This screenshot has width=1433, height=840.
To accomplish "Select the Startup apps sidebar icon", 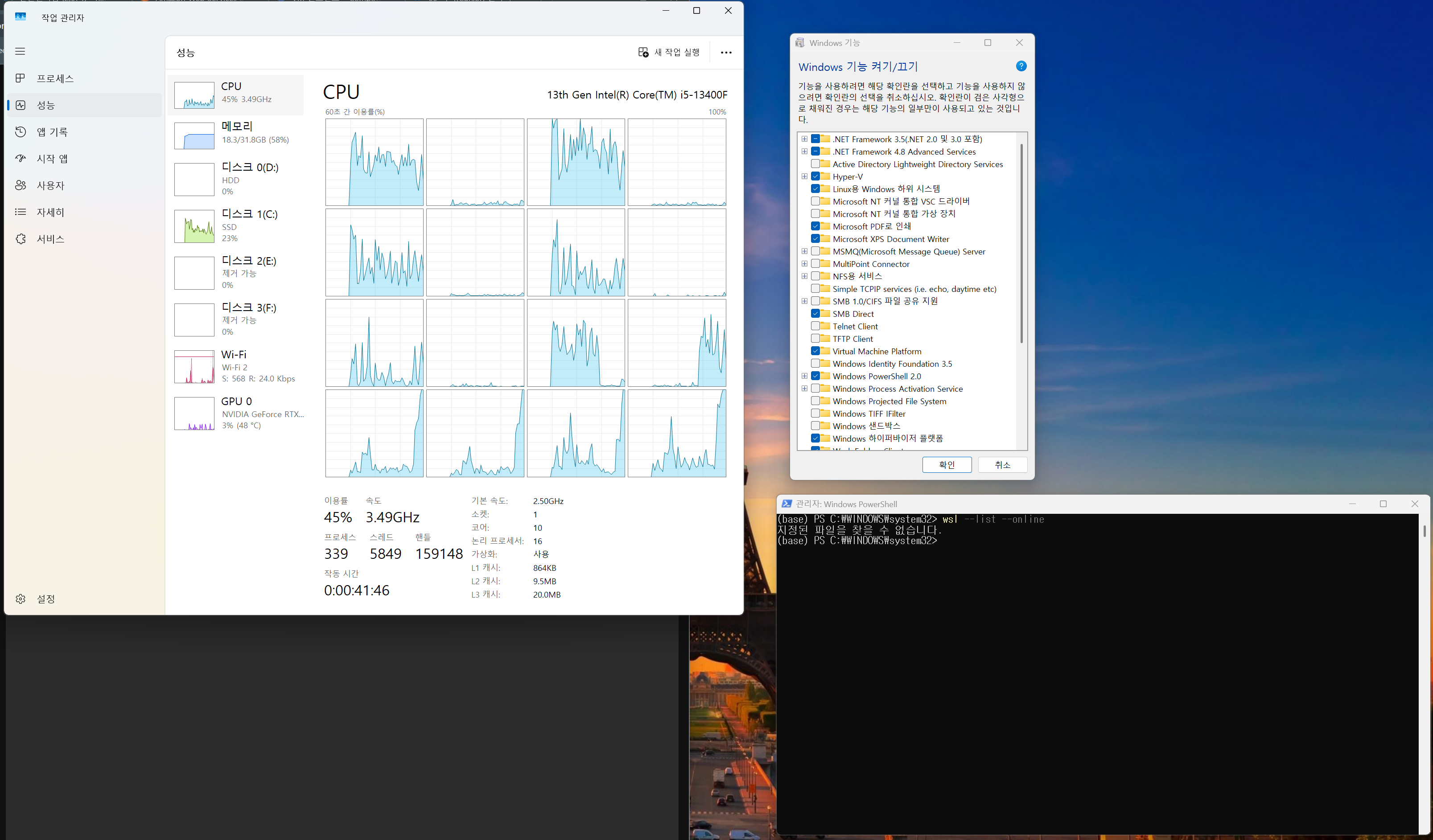I will tap(21, 159).
